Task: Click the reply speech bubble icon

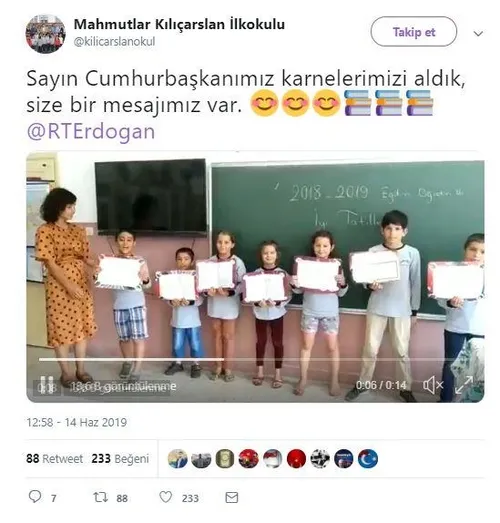Action: 35,497
